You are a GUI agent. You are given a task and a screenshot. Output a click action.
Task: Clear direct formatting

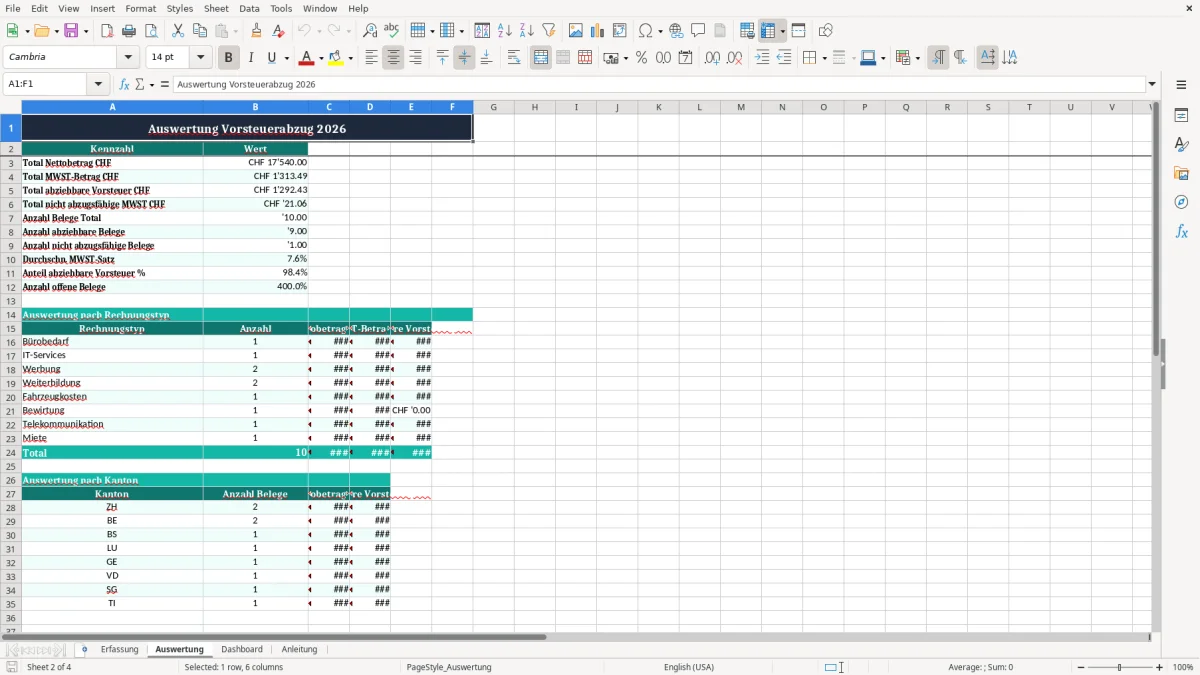point(278,31)
